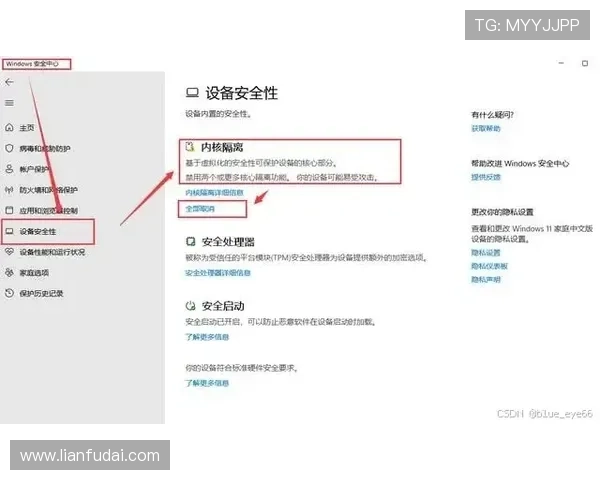Select 主页 in the sidebar
This screenshot has width=600, height=480.
pyautogui.click(x=27, y=128)
